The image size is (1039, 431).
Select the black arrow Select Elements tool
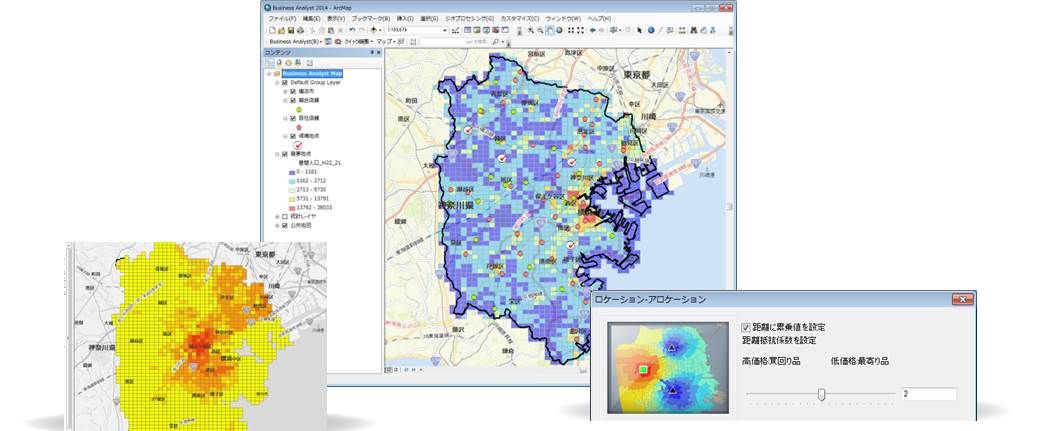coord(639,31)
